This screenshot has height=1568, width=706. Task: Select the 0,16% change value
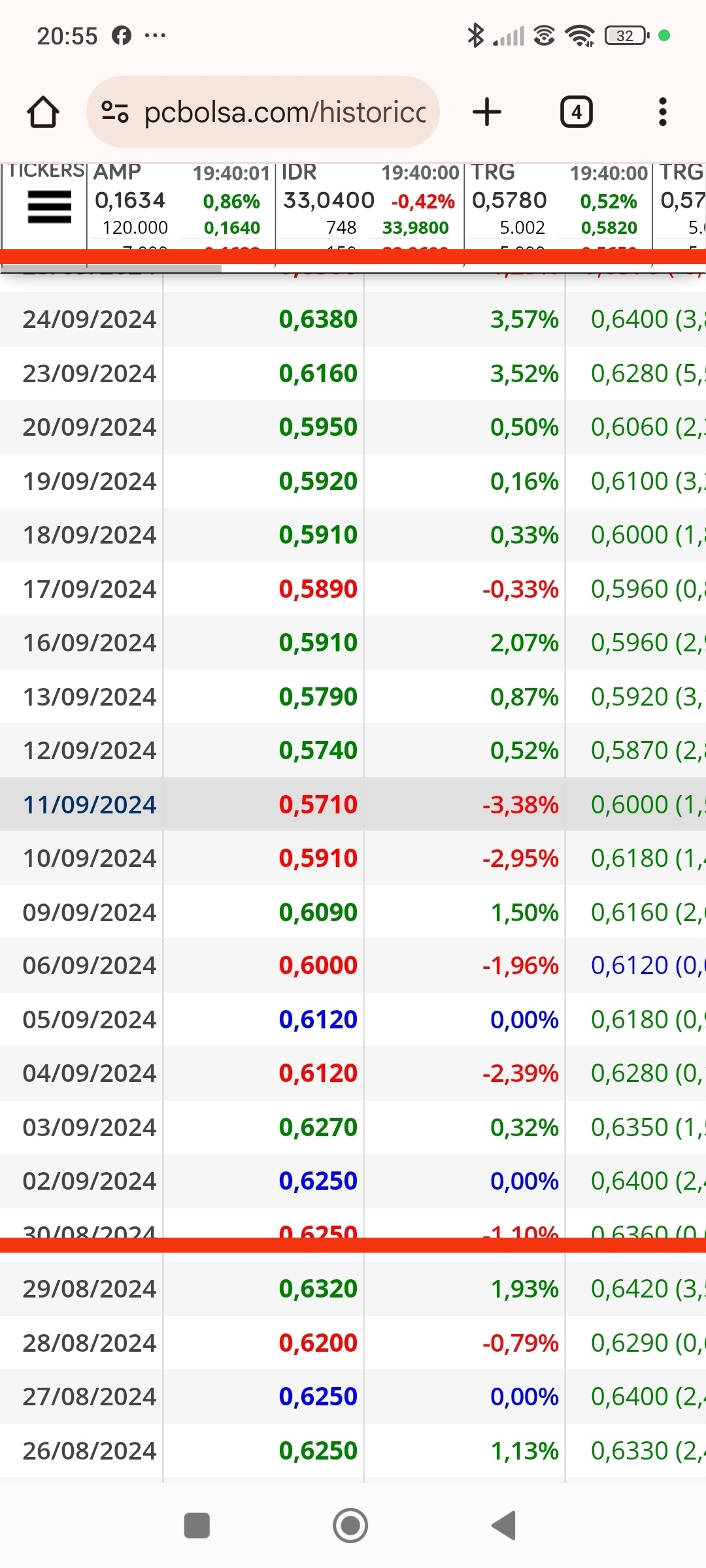[525, 482]
